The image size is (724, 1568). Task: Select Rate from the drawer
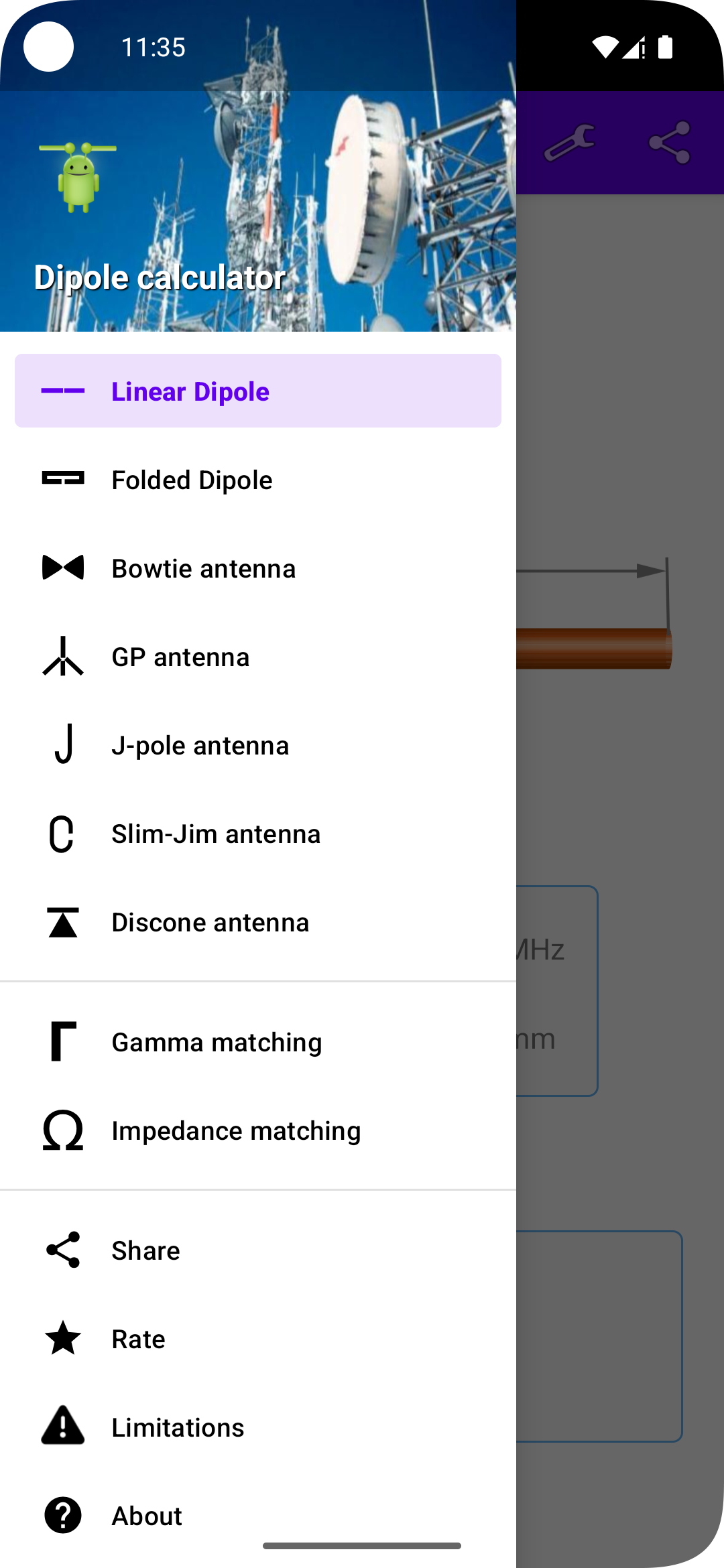coord(258,1339)
